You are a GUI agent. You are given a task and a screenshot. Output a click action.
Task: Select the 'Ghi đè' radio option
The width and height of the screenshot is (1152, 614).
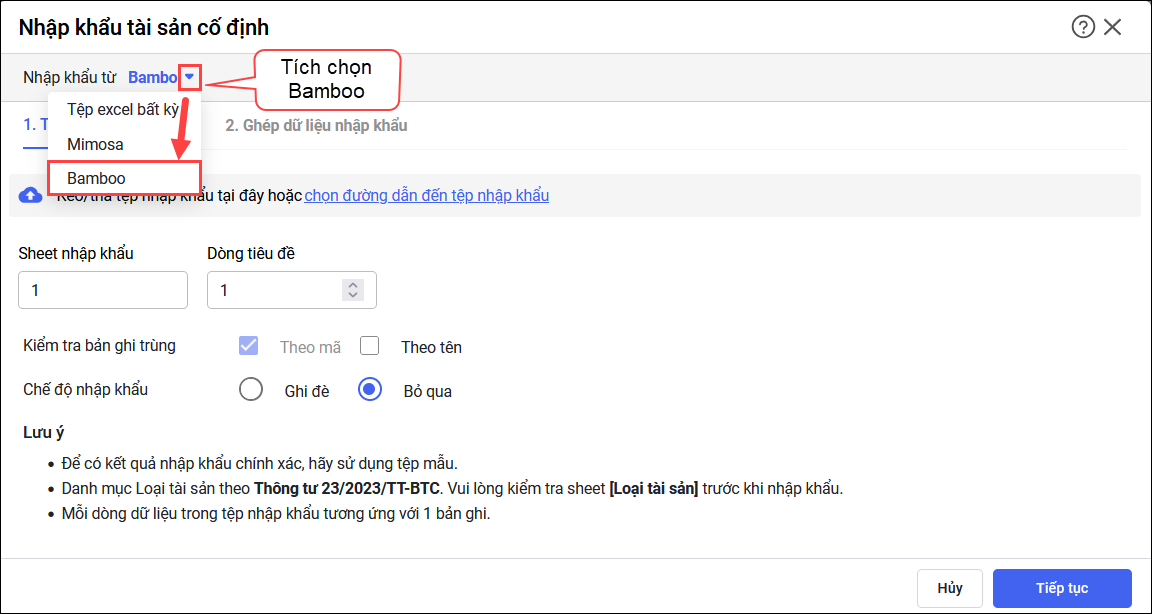(x=251, y=390)
